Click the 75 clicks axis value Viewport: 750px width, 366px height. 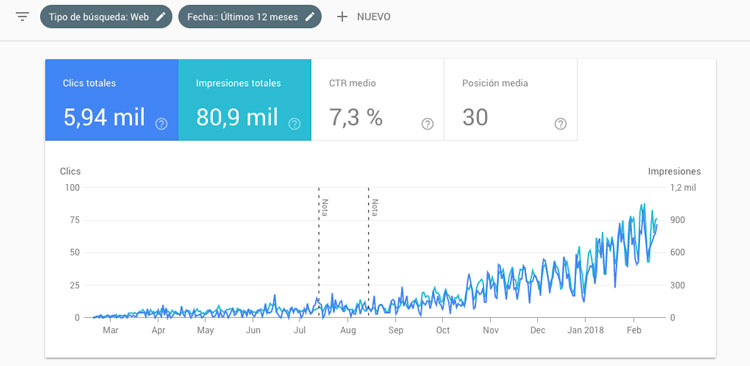(75, 220)
